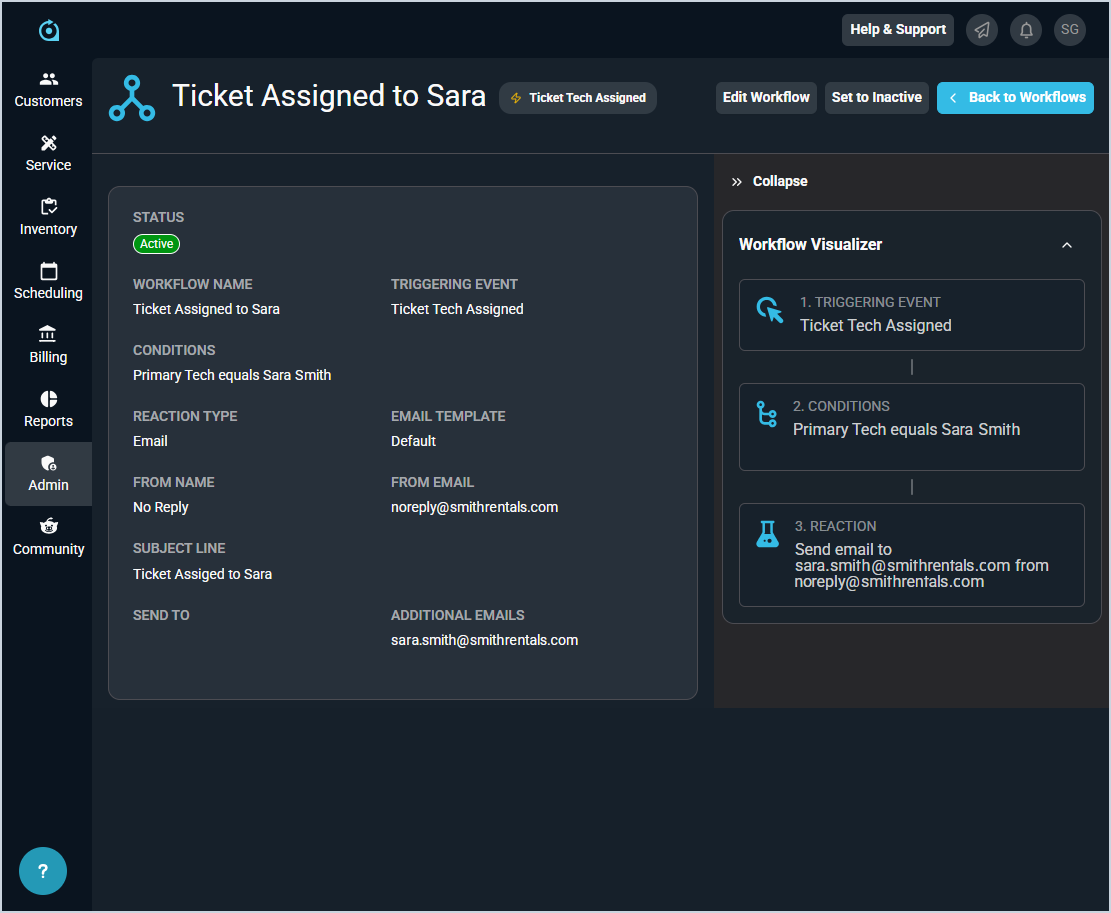Click the workflow nodes icon beside title
This screenshot has width=1111, height=913.
pos(132,98)
